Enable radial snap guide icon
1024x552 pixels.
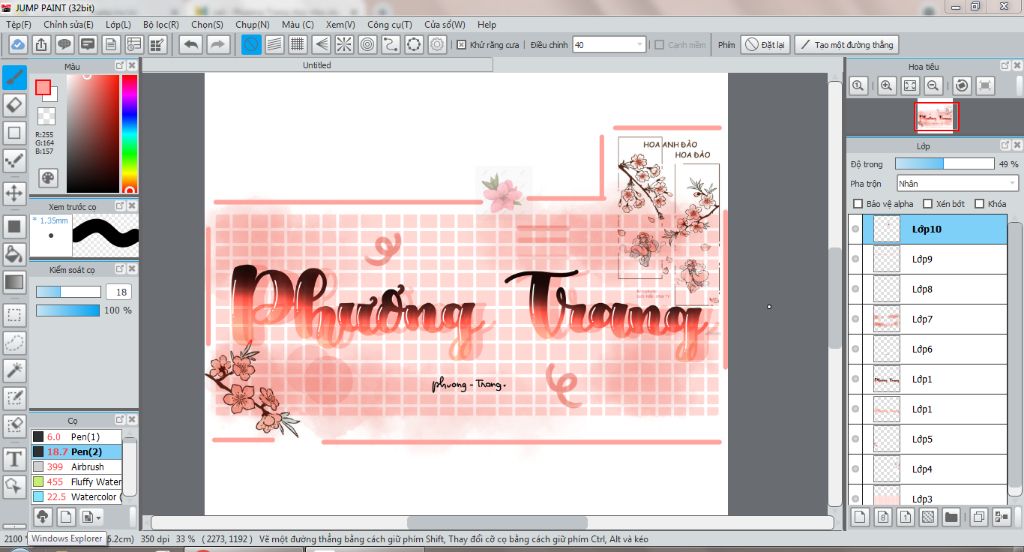pyautogui.click(x=344, y=44)
